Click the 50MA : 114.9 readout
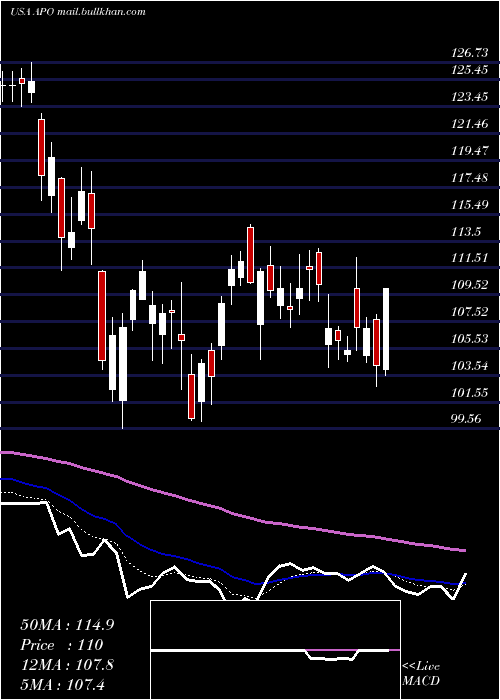Screen dimensions: 500x700 coord(67,625)
